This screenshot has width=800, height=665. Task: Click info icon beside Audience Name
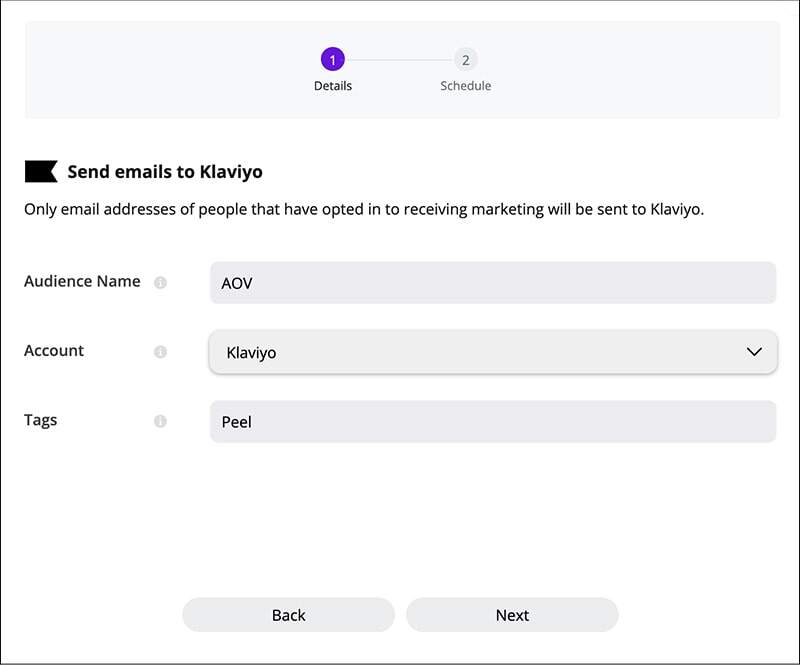pyautogui.click(x=160, y=283)
